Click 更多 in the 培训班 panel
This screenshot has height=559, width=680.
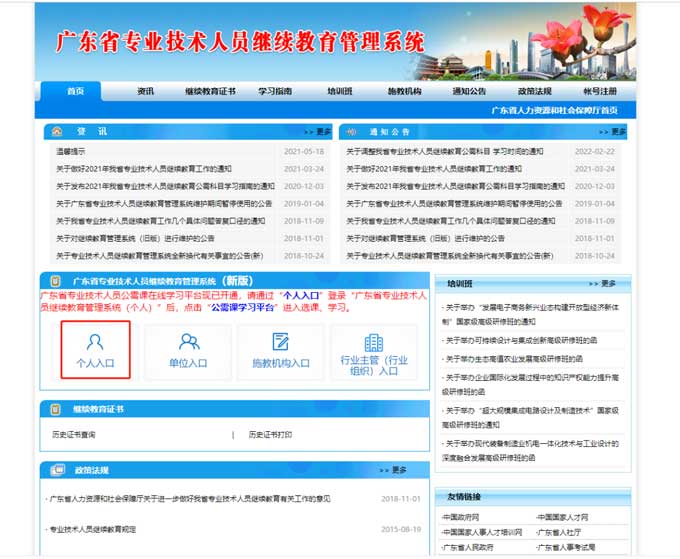click(x=602, y=283)
